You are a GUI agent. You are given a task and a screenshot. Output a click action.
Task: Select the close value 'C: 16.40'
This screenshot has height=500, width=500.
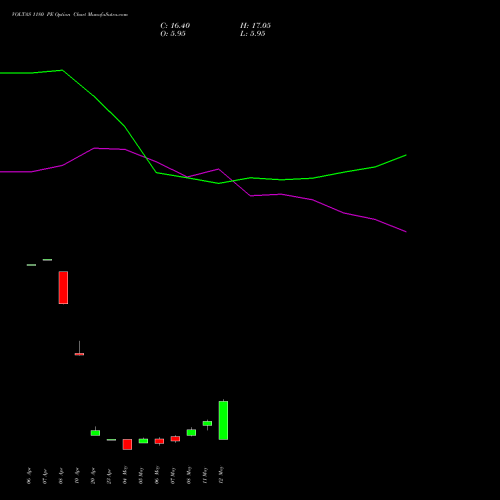point(175,26)
